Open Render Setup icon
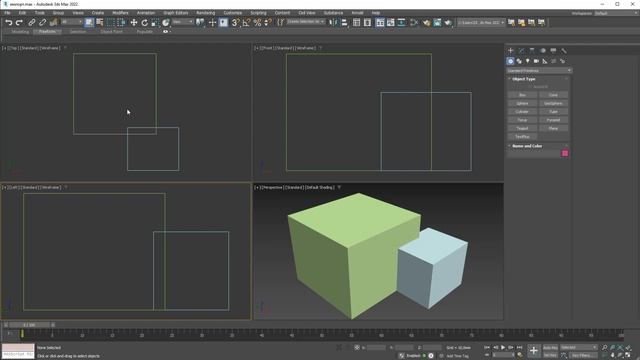The height and width of the screenshot is (360, 640). click(x=427, y=22)
